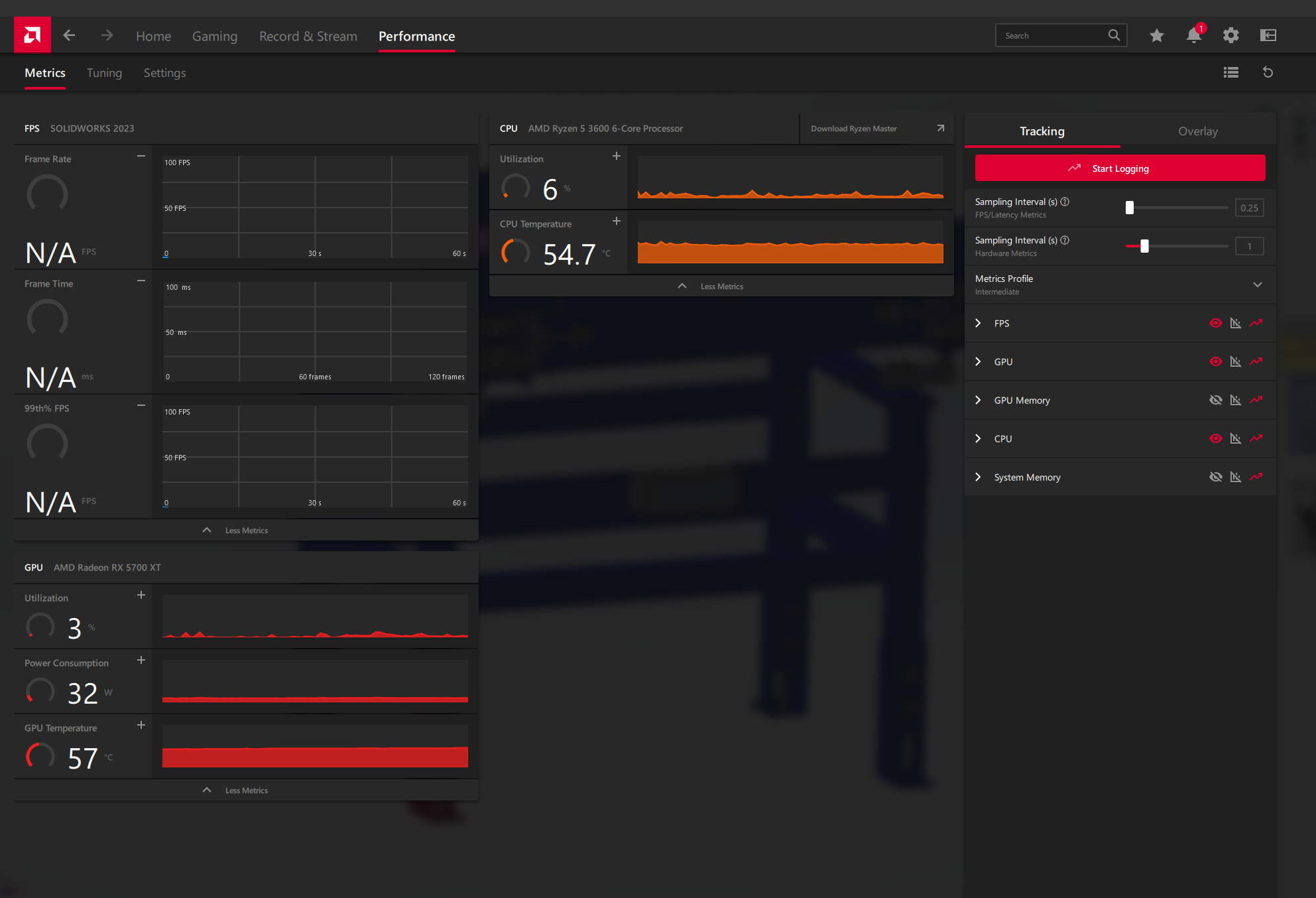The width and height of the screenshot is (1316, 898).
Task: Hide FPS metric with eye icon
Action: coord(1215,323)
